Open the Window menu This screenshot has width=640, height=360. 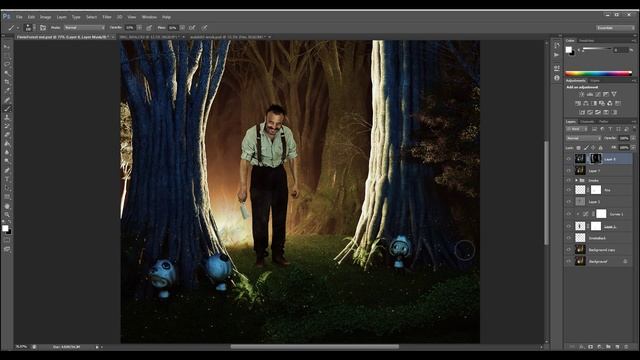[149, 17]
